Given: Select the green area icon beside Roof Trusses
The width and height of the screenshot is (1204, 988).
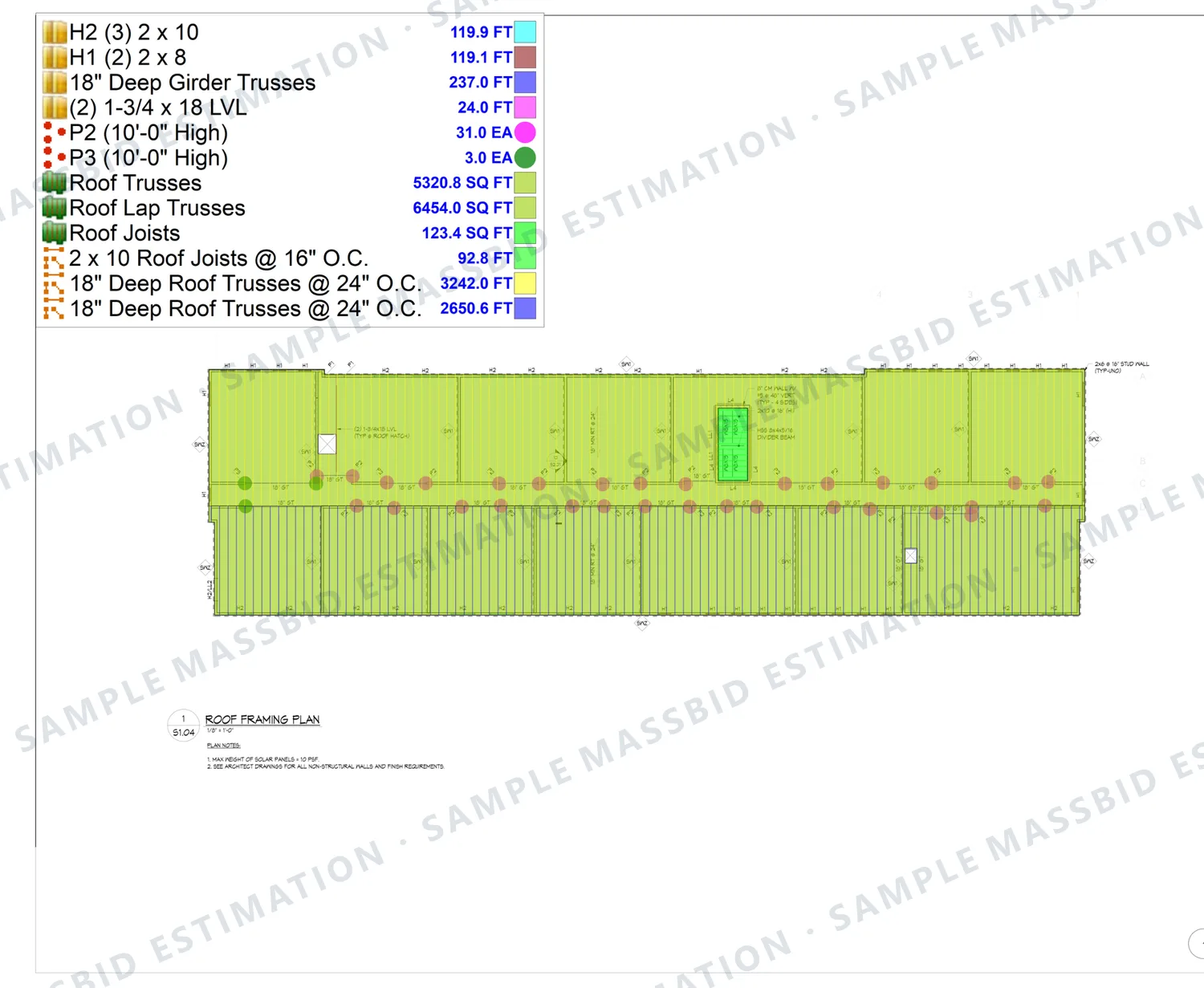Looking at the screenshot, I should click(x=54, y=182).
